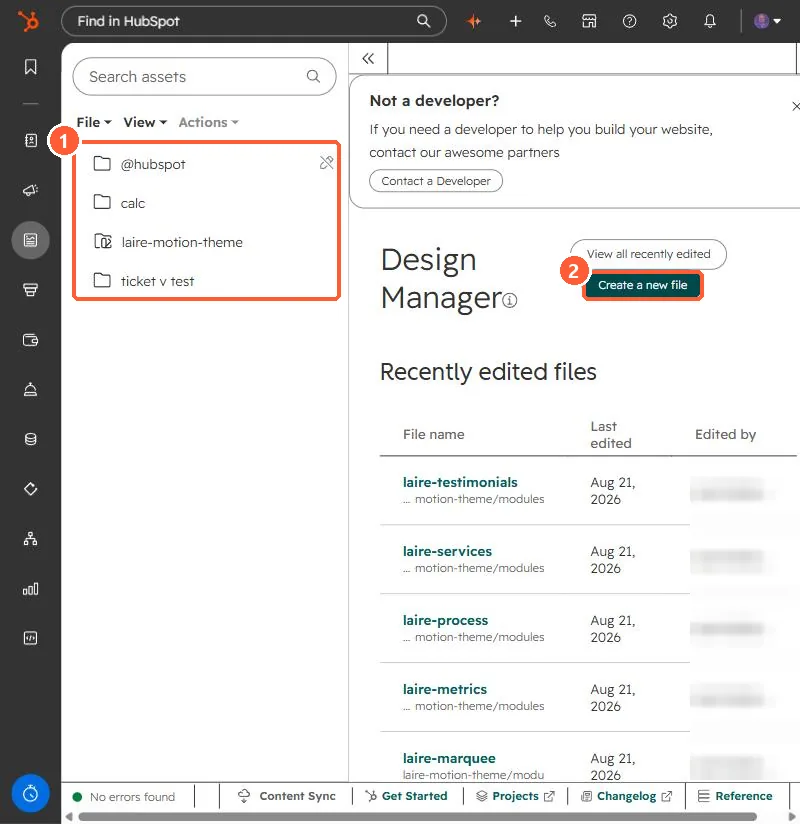The height and width of the screenshot is (824, 800).
Task: Open the Sales sidebar icon
Action: (x=30, y=290)
